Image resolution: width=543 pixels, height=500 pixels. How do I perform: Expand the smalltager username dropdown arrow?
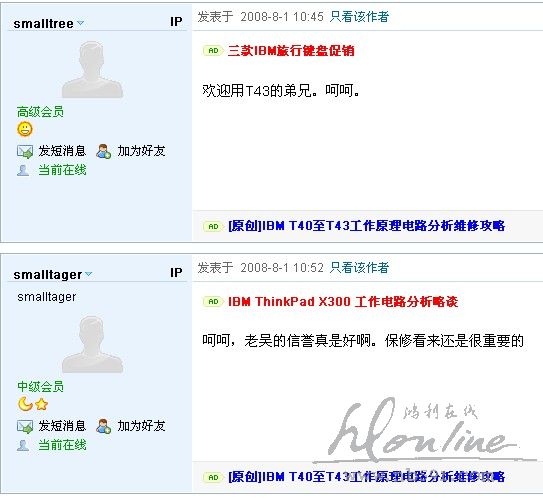[x=89, y=274]
